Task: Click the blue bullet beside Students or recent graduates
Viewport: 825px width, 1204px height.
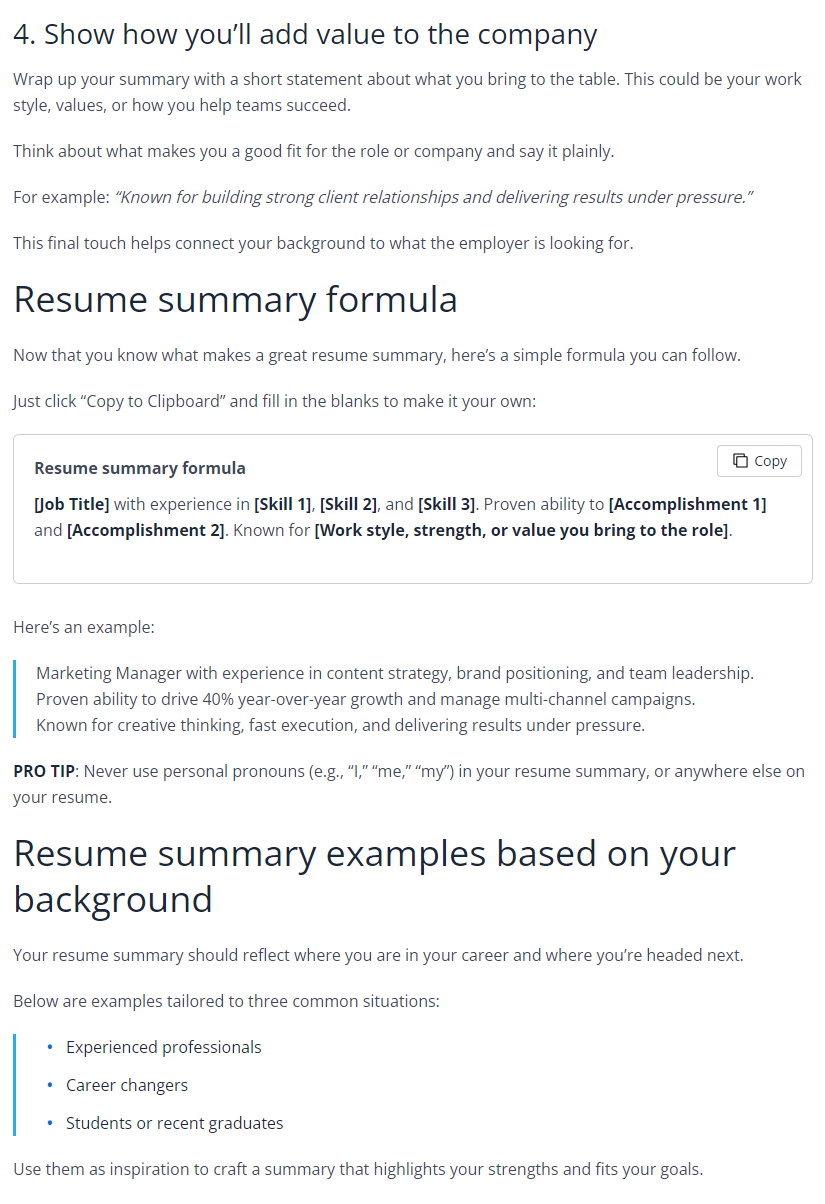Action: click(48, 1123)
